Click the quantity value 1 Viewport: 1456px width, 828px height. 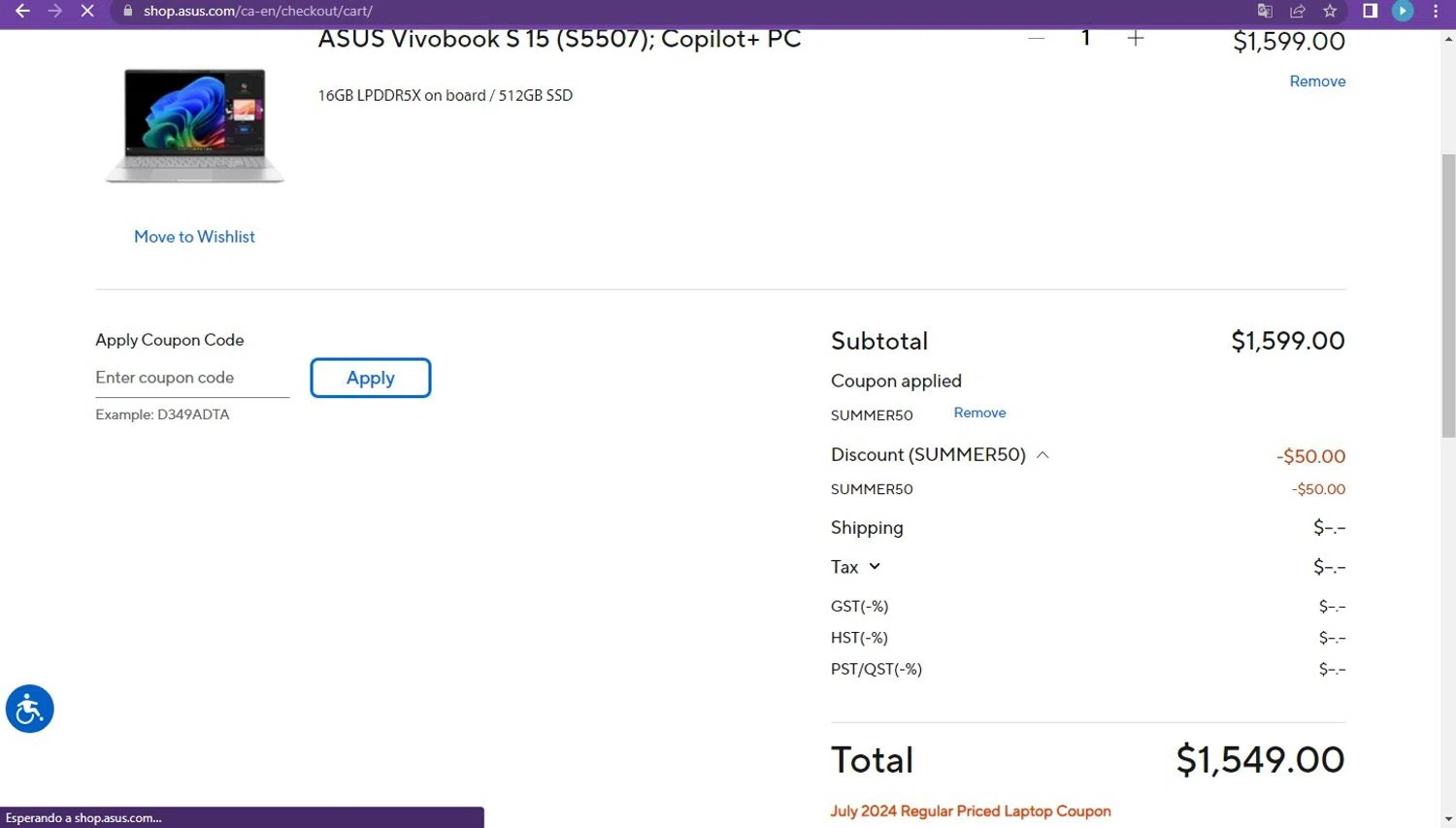point(1086,38)
